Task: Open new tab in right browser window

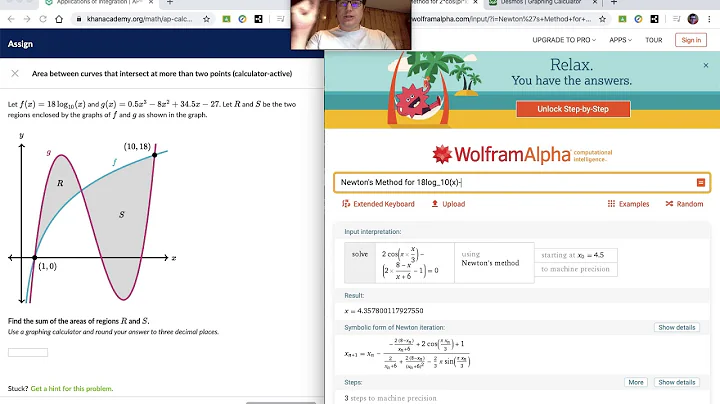Action: [614, 2]
